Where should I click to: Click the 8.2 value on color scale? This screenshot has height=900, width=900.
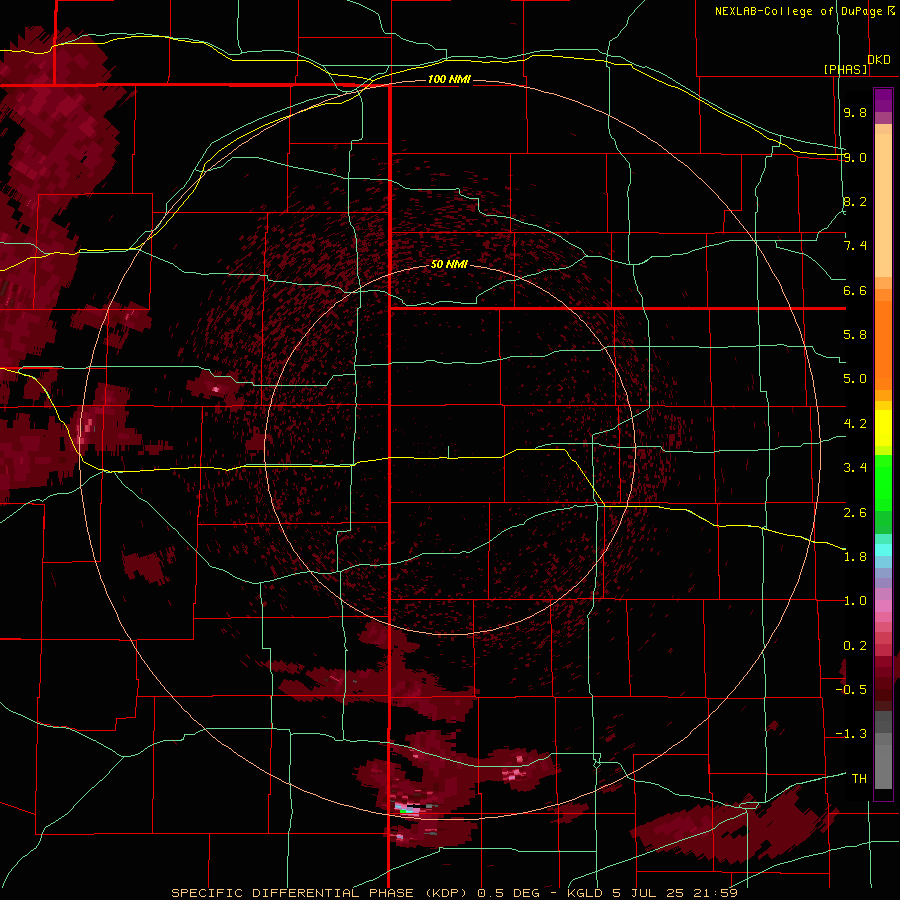point(855,201)
